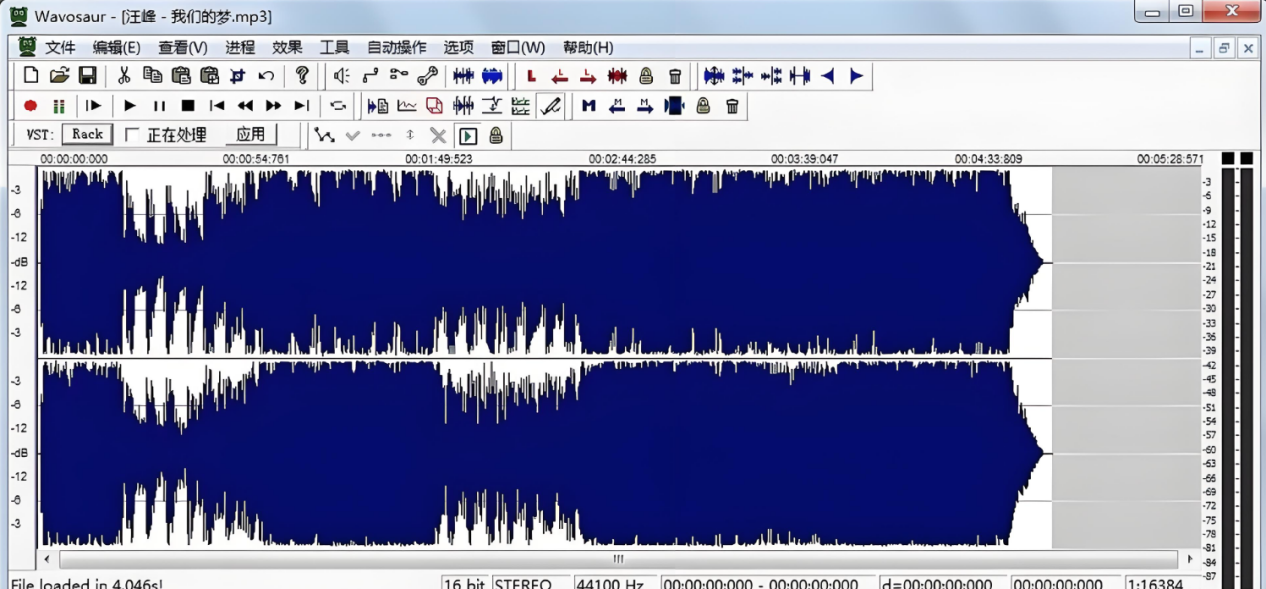Screen dimensions: 1266x589
Task: Cut the selection with the scissors icon
Action: (124, 76)
